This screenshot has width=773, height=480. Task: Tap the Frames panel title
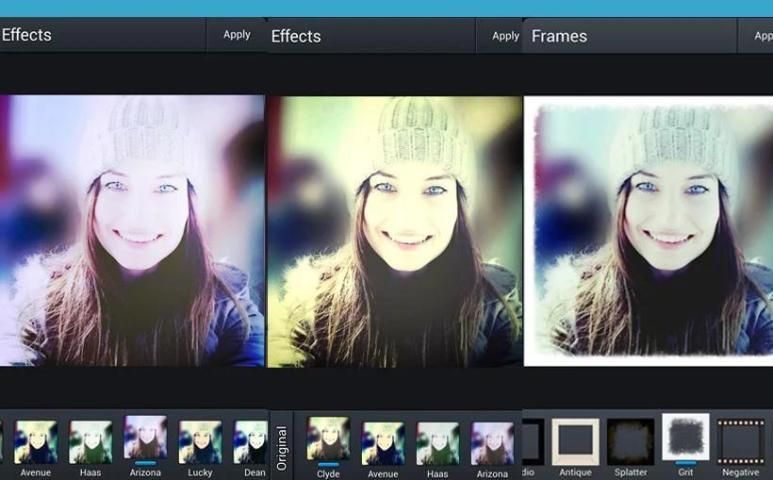coord(558,36)
